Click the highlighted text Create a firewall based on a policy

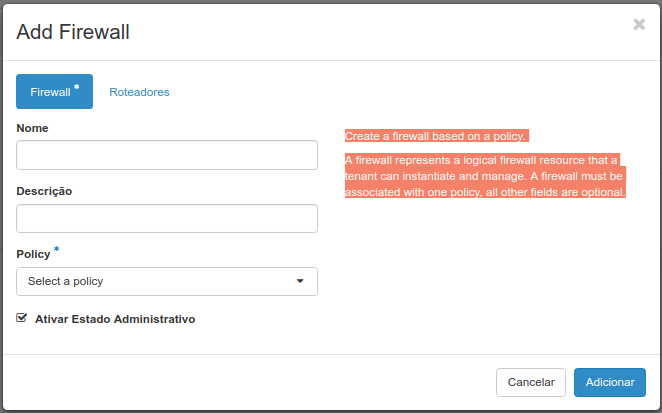pyautogui.click(x=435, y=136)
